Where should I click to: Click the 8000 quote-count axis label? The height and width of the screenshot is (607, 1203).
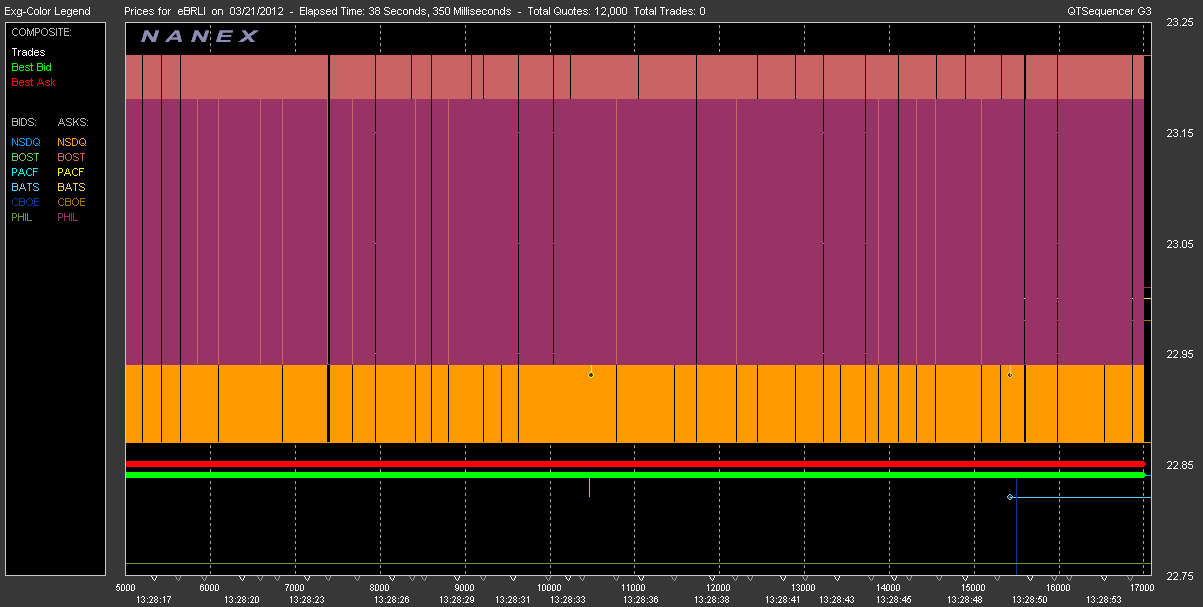[380, 588]
